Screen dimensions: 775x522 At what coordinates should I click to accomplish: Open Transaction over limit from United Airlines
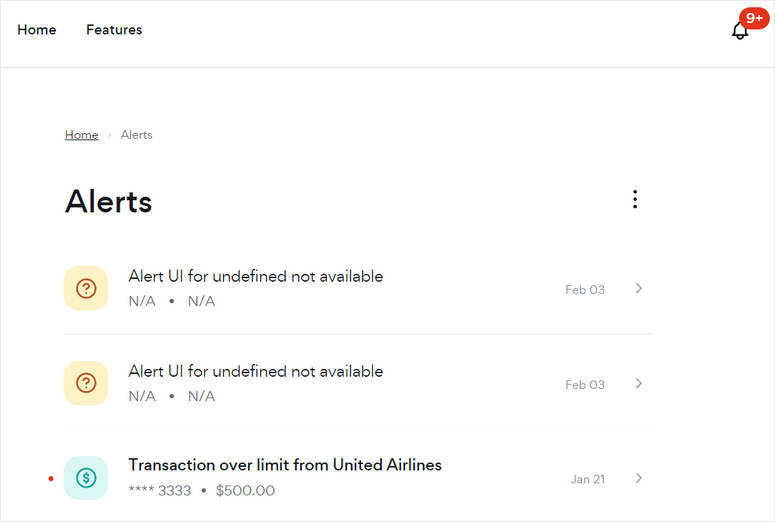pos(285,465)
